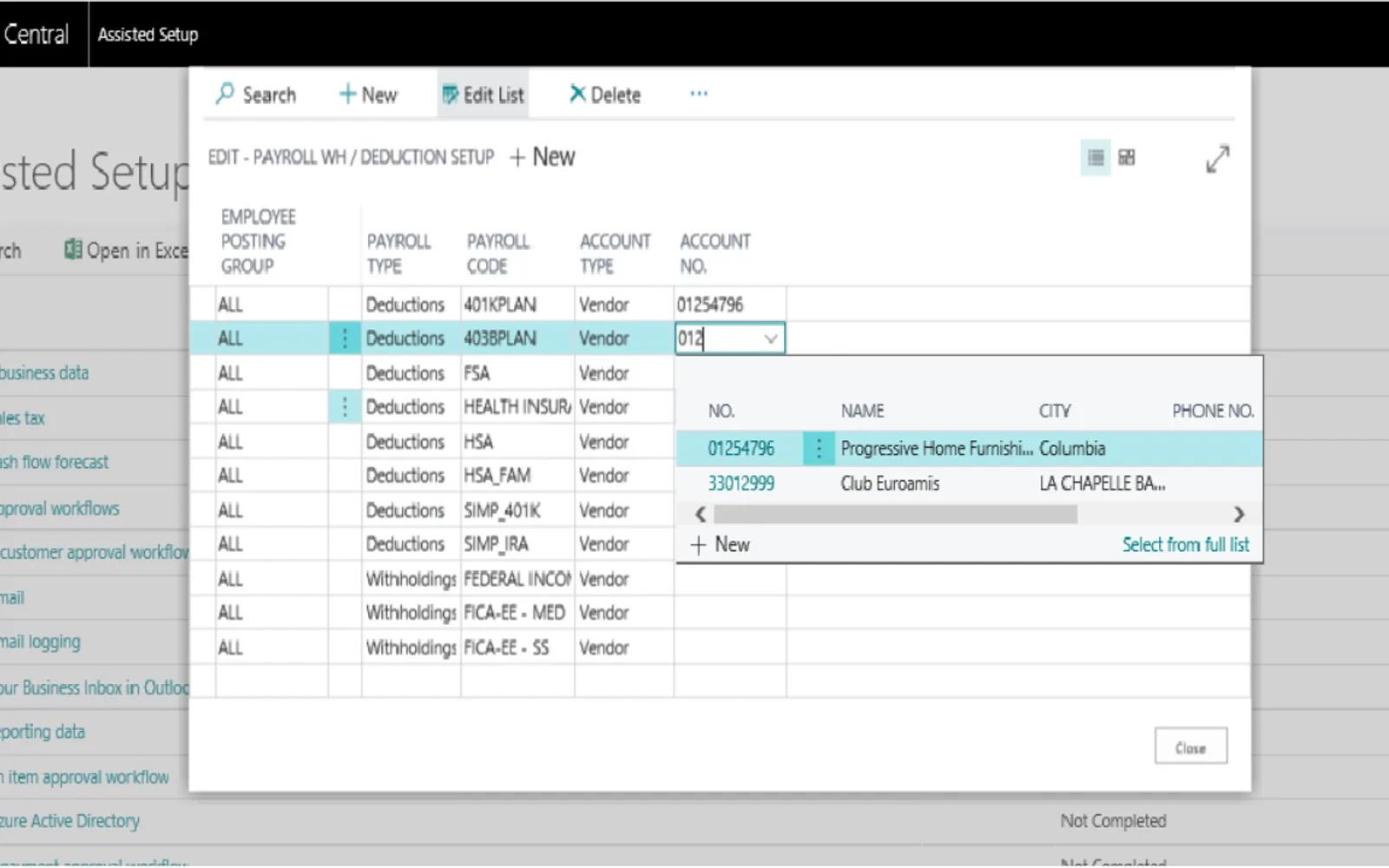The image size is (1389, 868).
Task: Click the lookup horizontal scrollbar
Action: coord(895,514)
